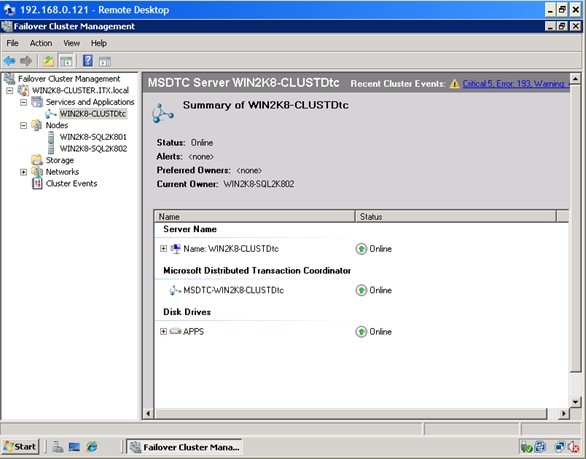This screenshot has height=459, width=586.
Task: Click the volume tray icon with red X
Action: [574, 447]
